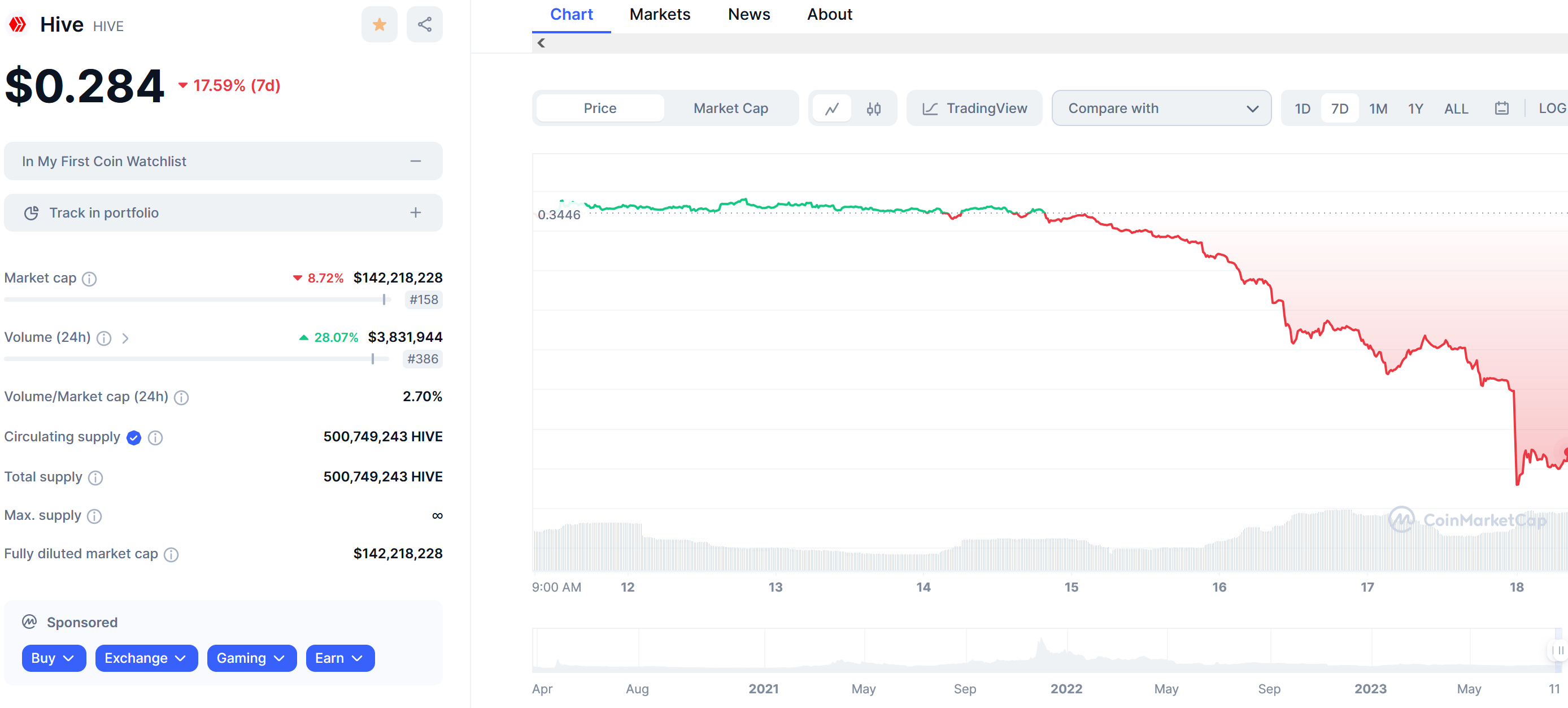Set chart range to 7D
1568x708 pixels.
point(1340,108)
